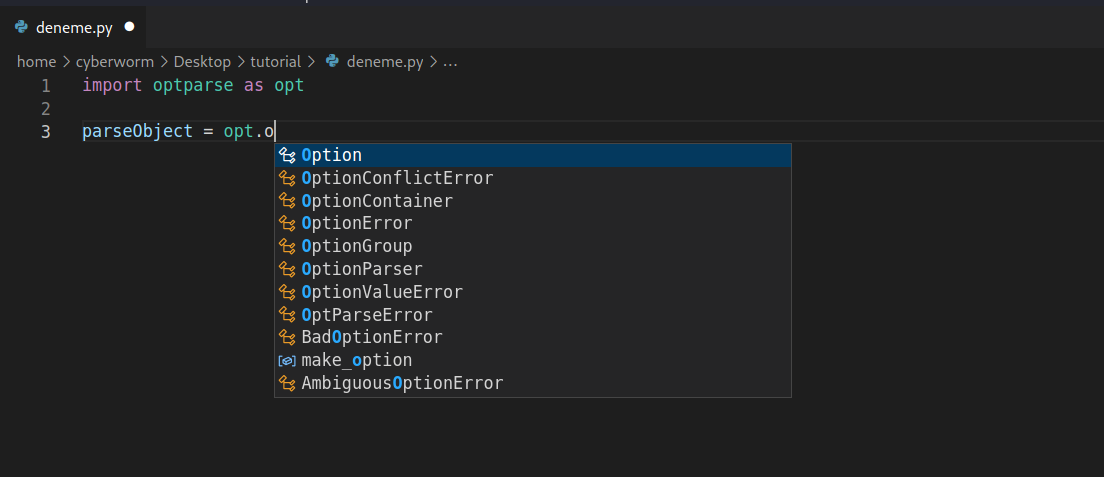Click line number 1 in the gutter
The image size is (1104, 477).
tap(45, 86)
